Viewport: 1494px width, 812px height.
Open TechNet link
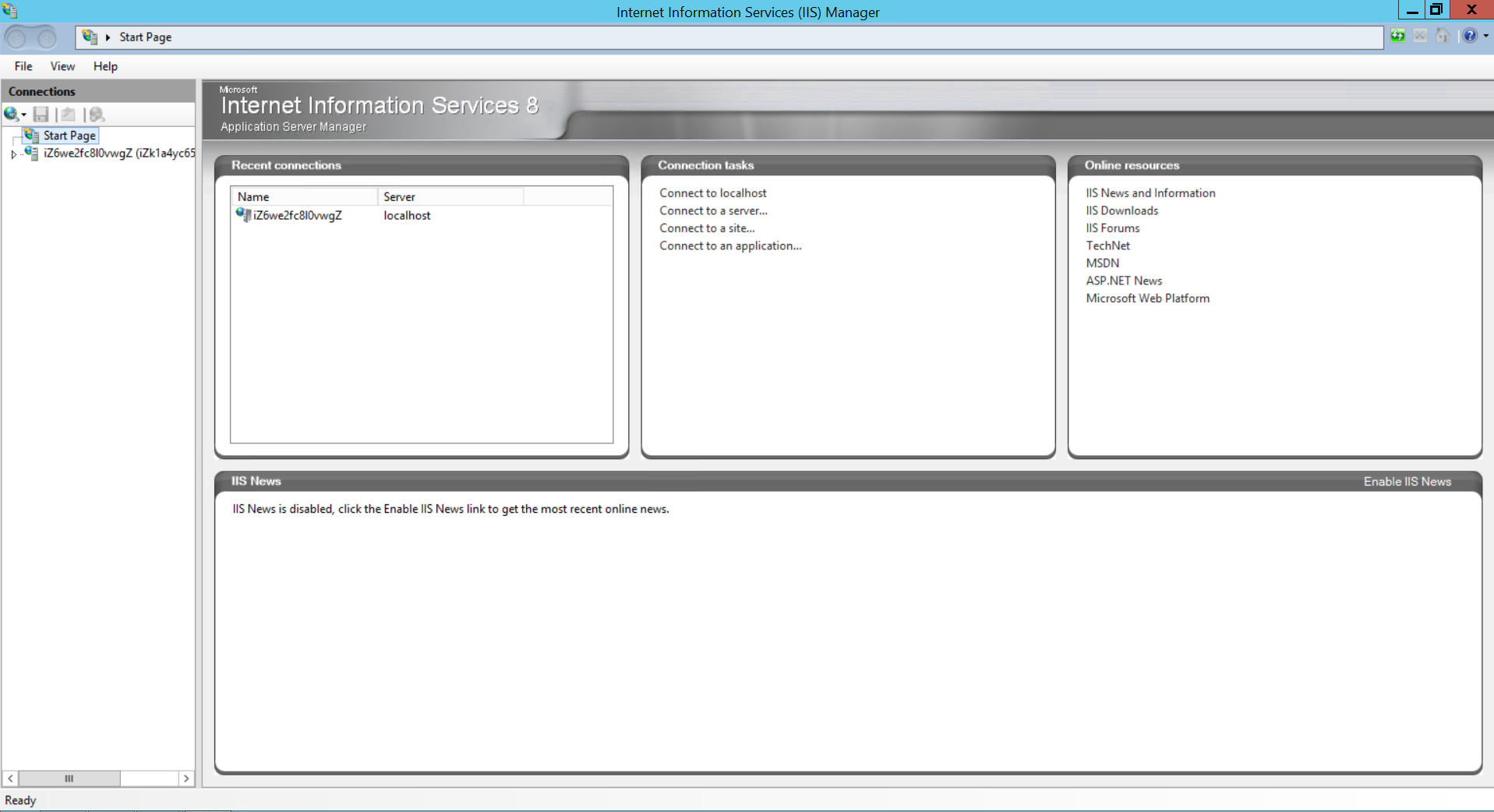click(x=1107, y=246)
